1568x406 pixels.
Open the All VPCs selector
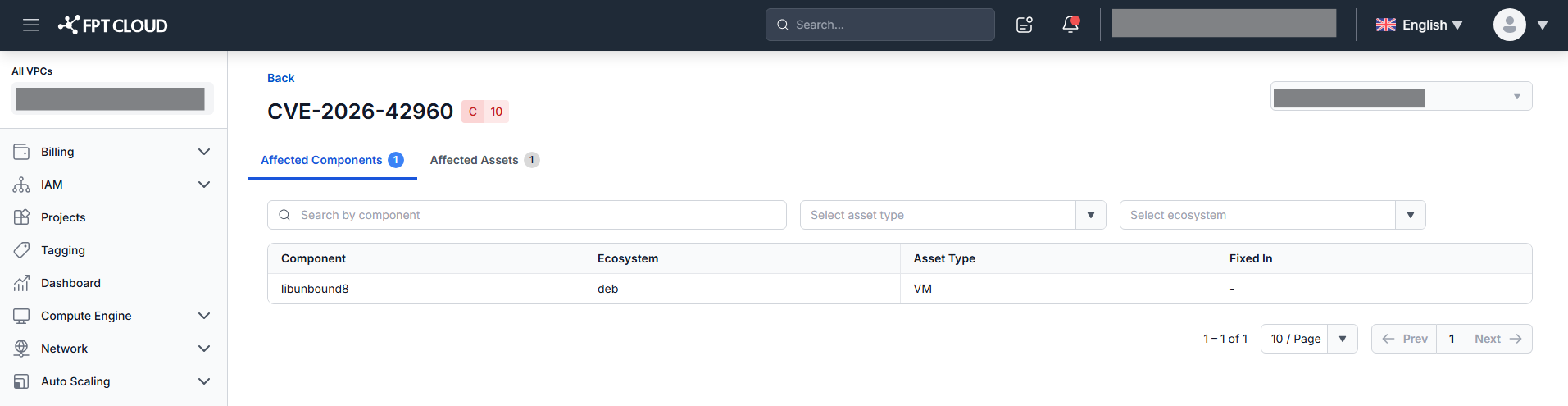pos(111,98)
